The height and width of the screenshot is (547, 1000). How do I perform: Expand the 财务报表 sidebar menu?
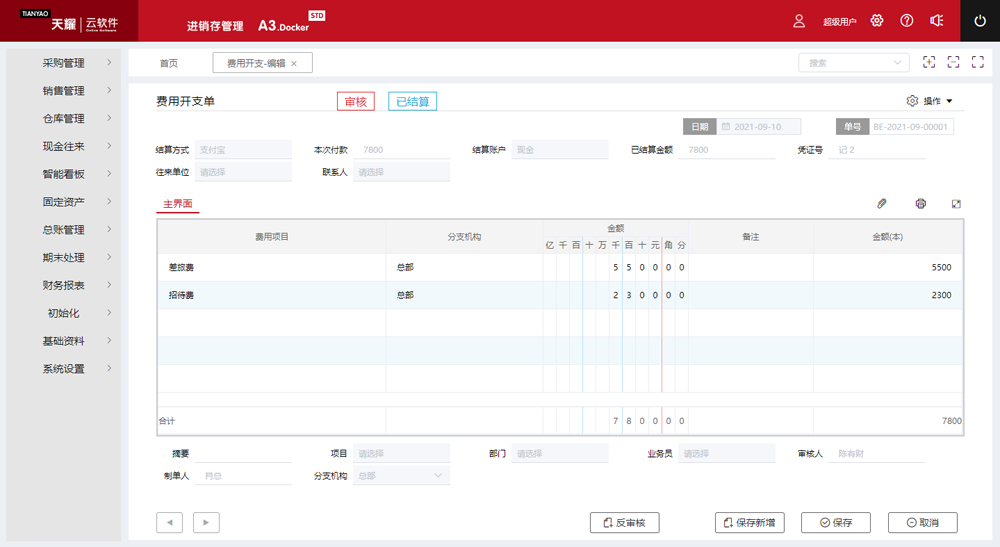(64, 285)
